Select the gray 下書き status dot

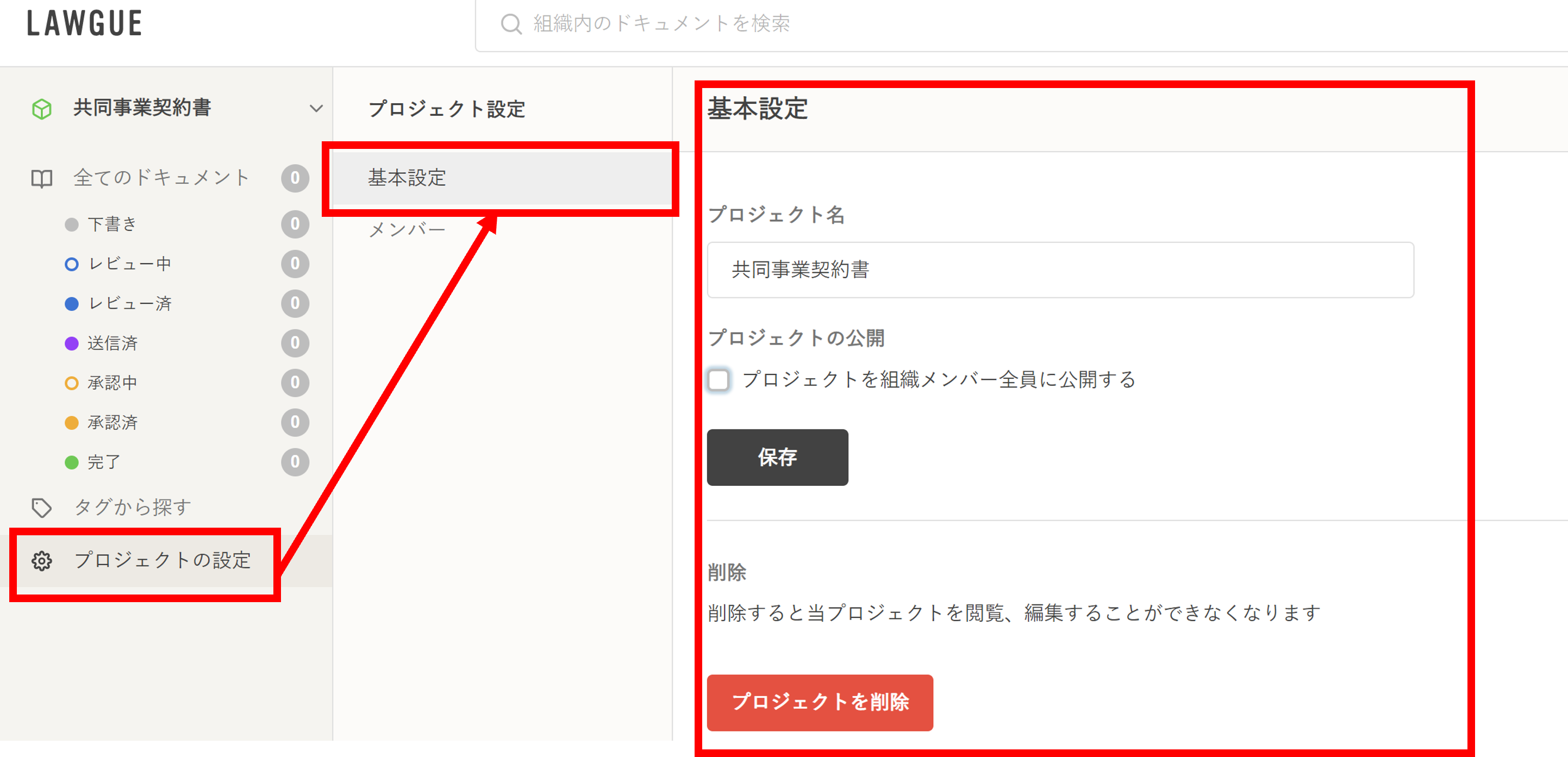(72, 224)
